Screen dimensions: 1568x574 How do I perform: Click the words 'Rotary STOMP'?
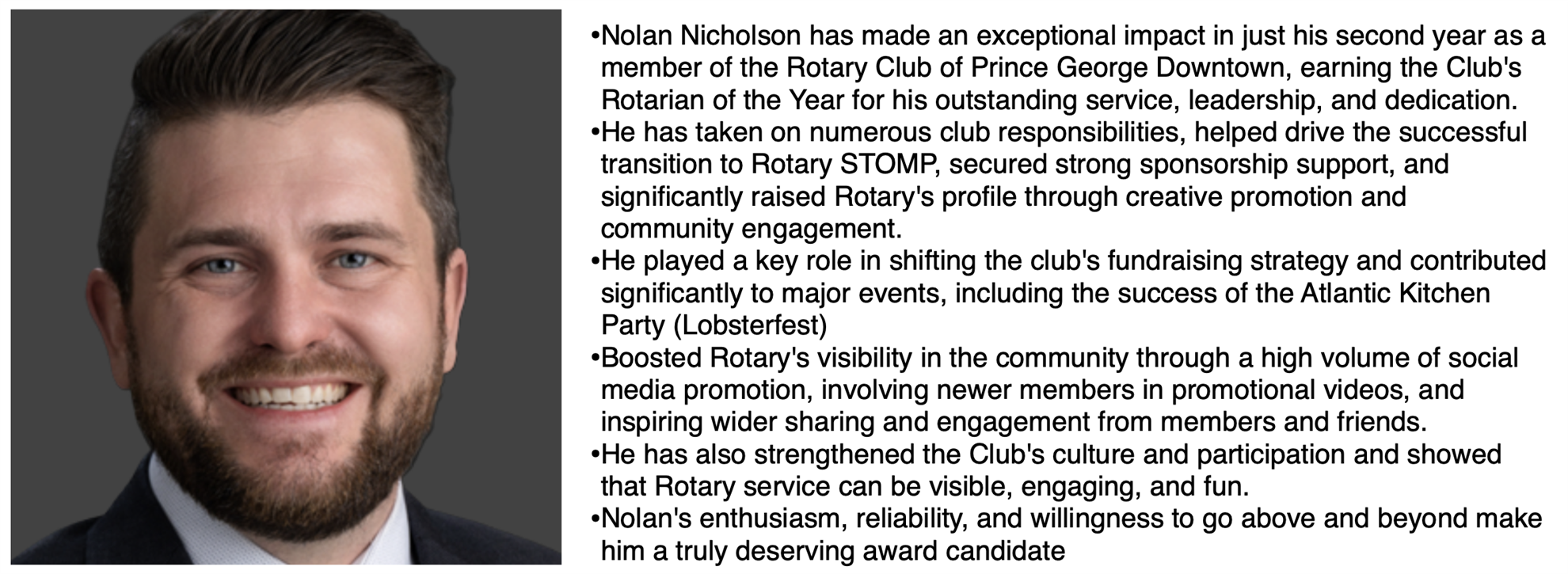point(843,165)
